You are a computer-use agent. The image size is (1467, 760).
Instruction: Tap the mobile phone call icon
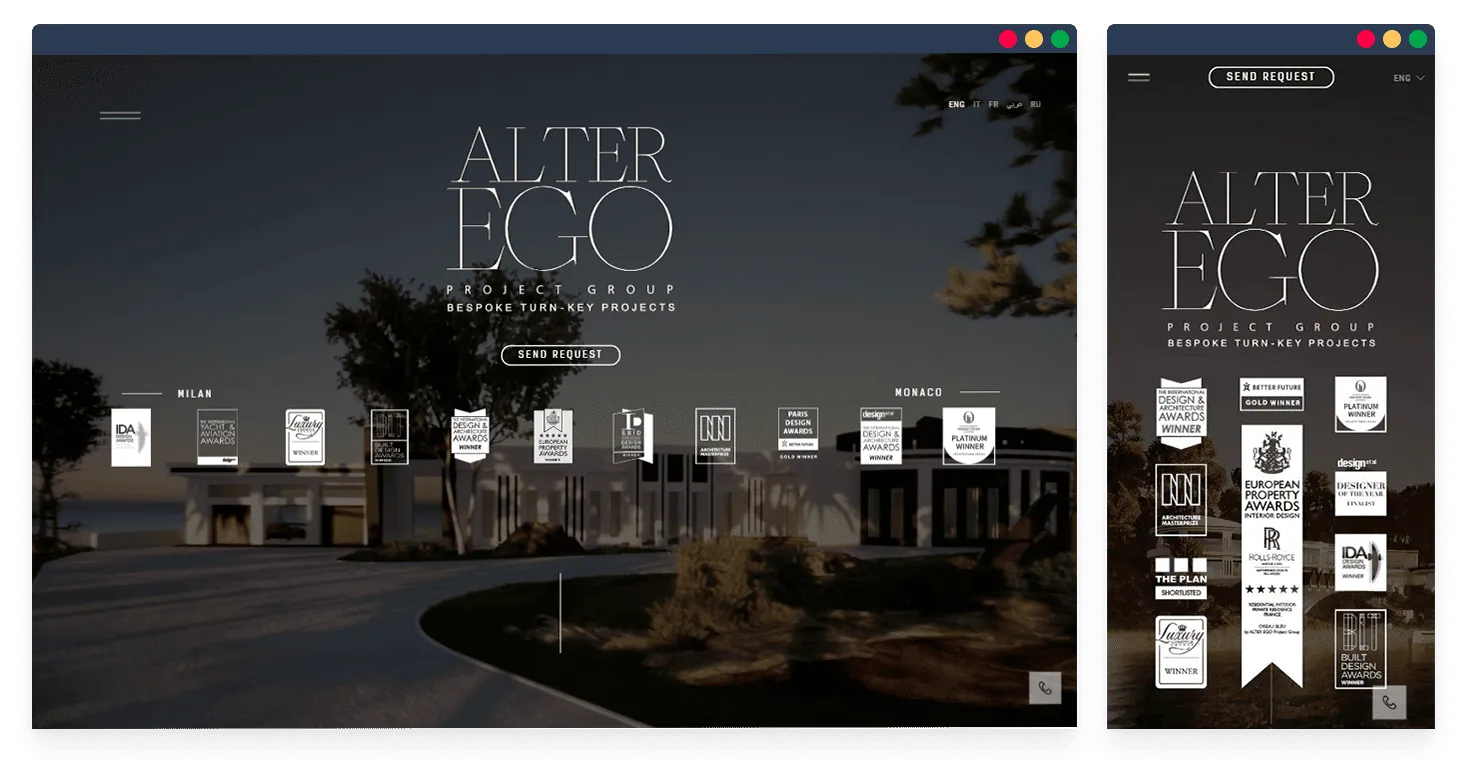(x=1389, y=702)
